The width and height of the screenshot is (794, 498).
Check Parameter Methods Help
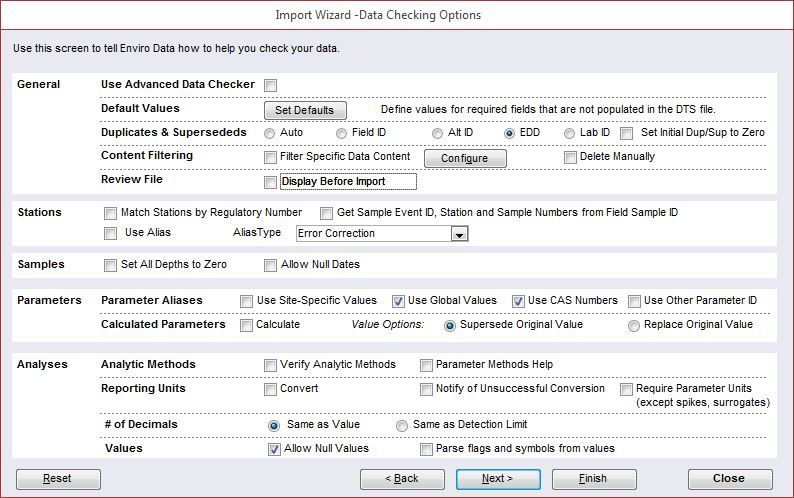point(426,365)
